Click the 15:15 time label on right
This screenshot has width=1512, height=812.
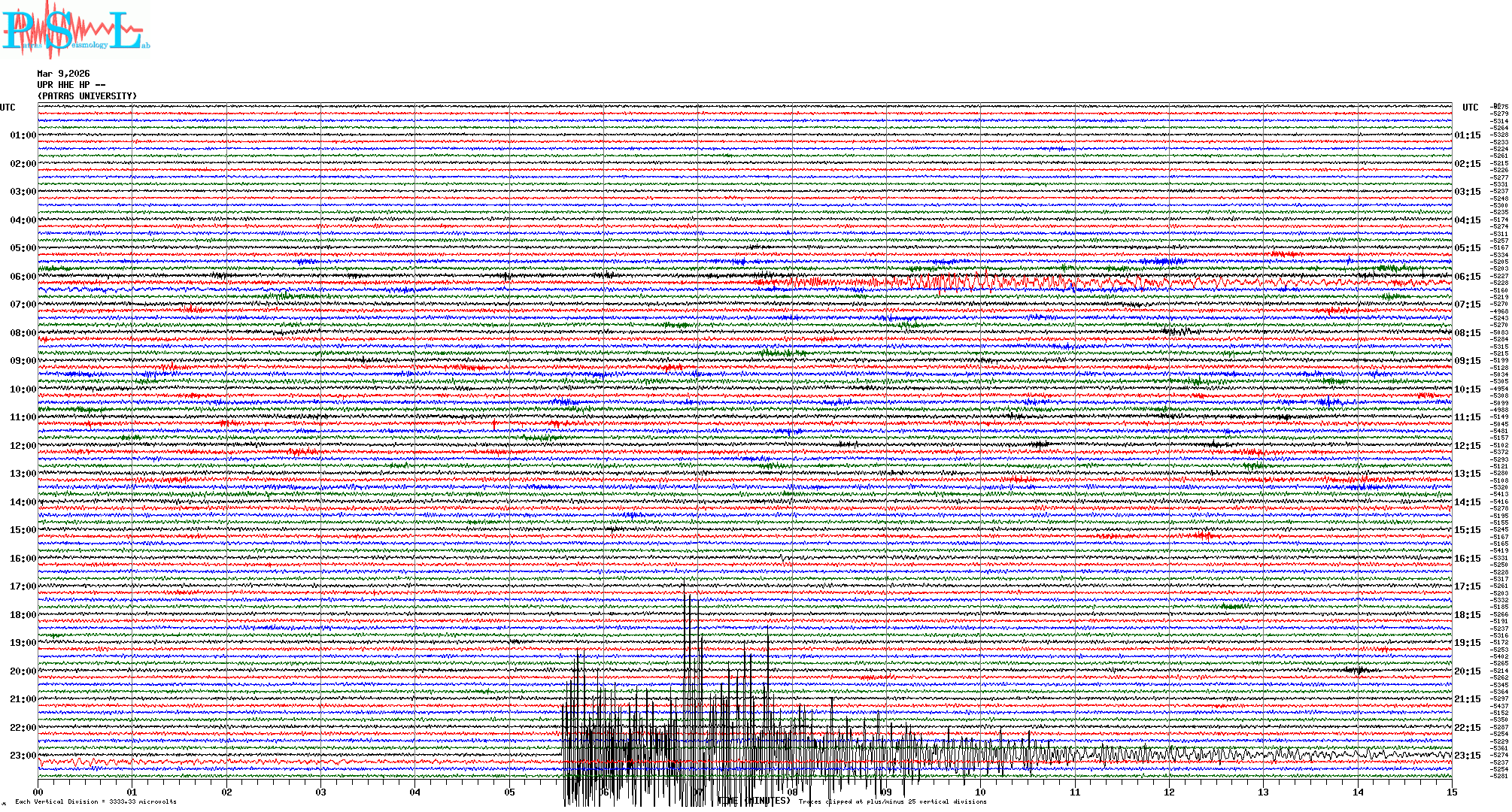pos(1467,530)
